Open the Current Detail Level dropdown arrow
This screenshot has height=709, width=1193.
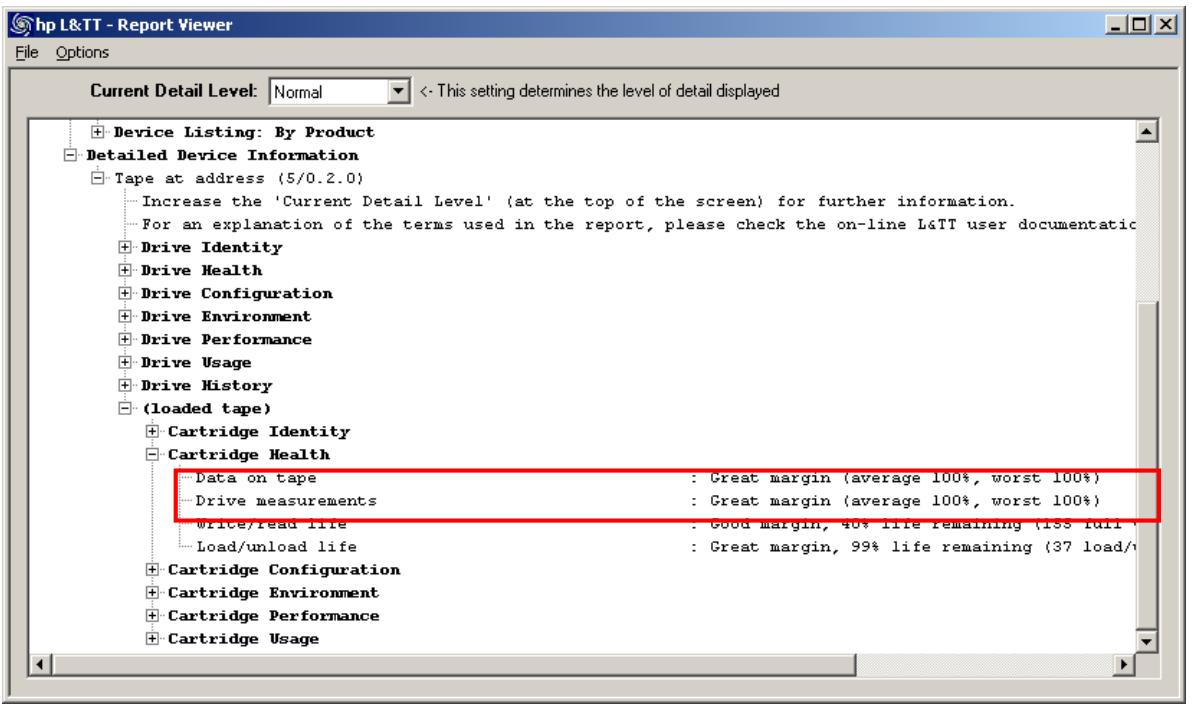point(398,91)
